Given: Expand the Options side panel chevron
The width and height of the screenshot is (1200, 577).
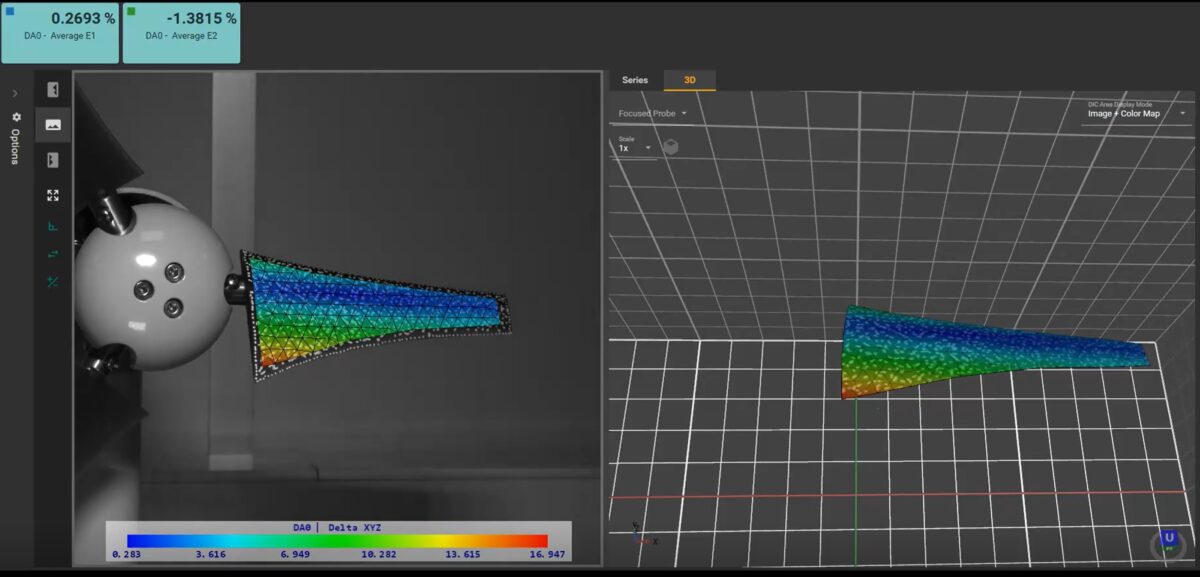Looking at the screenshot, I should tap(15, 93).
